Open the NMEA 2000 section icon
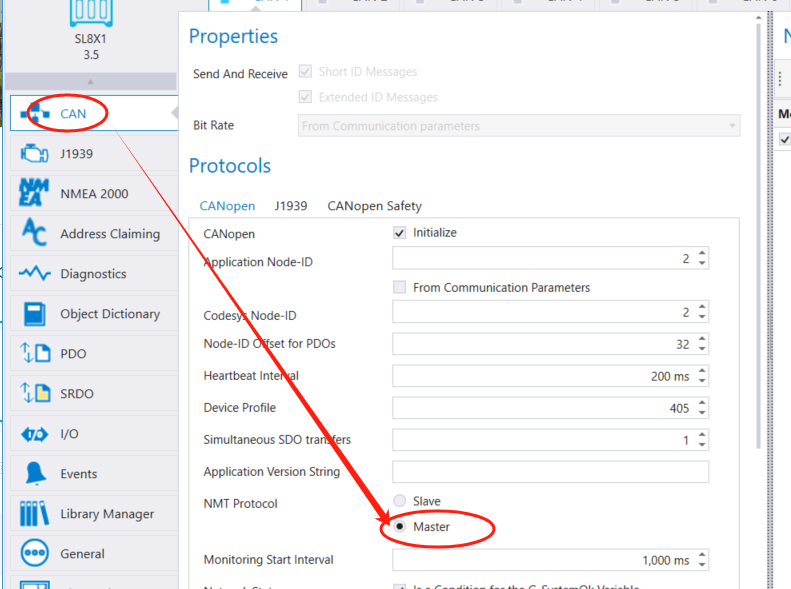Image resolution: width=791 pixels, height=589 pixels. click(35, 194)
